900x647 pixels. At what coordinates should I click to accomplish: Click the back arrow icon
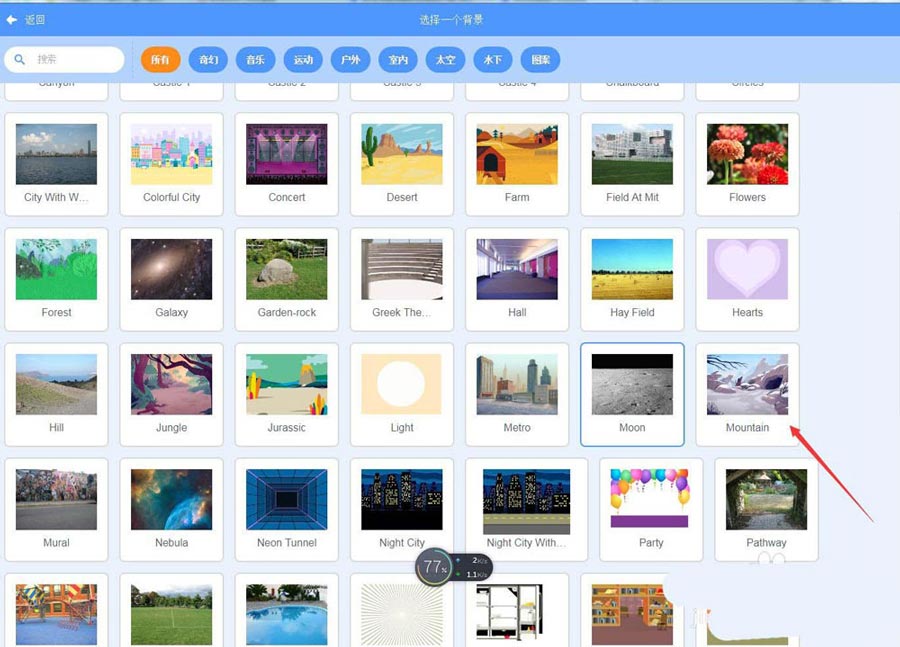(11, 20)
